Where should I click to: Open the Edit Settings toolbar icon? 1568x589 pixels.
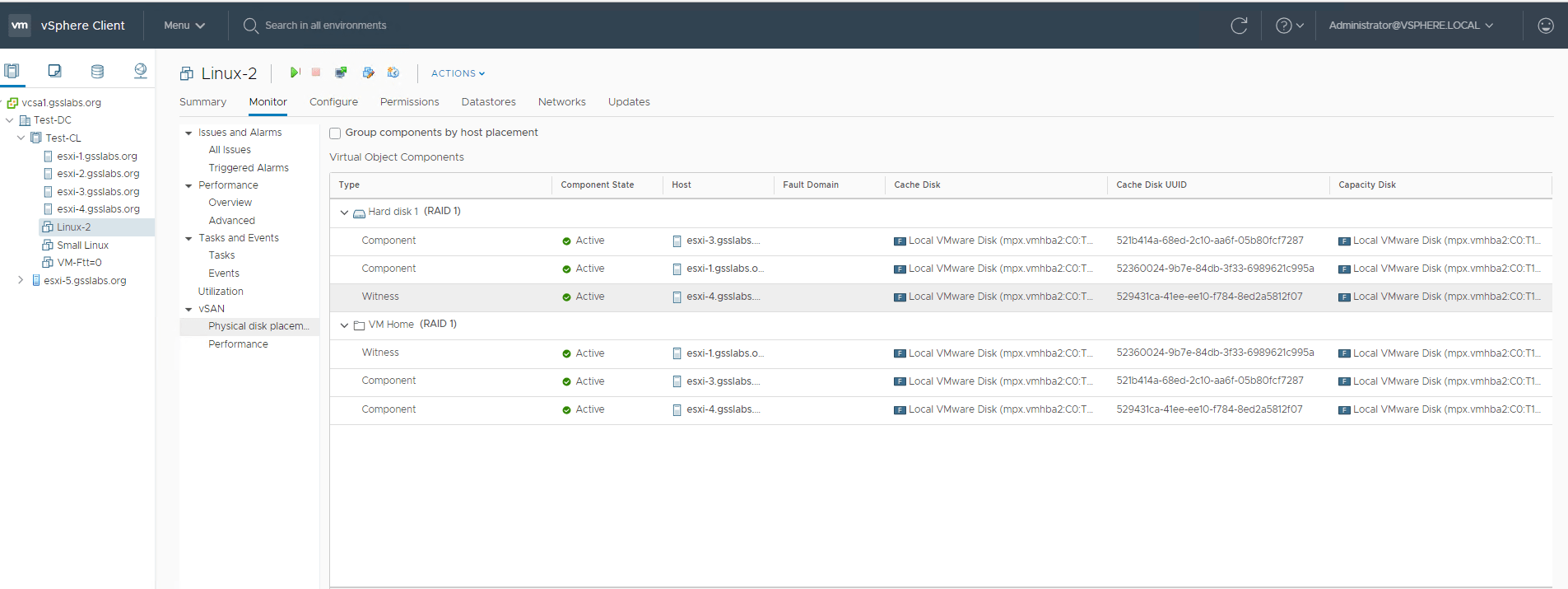point(368,72)
